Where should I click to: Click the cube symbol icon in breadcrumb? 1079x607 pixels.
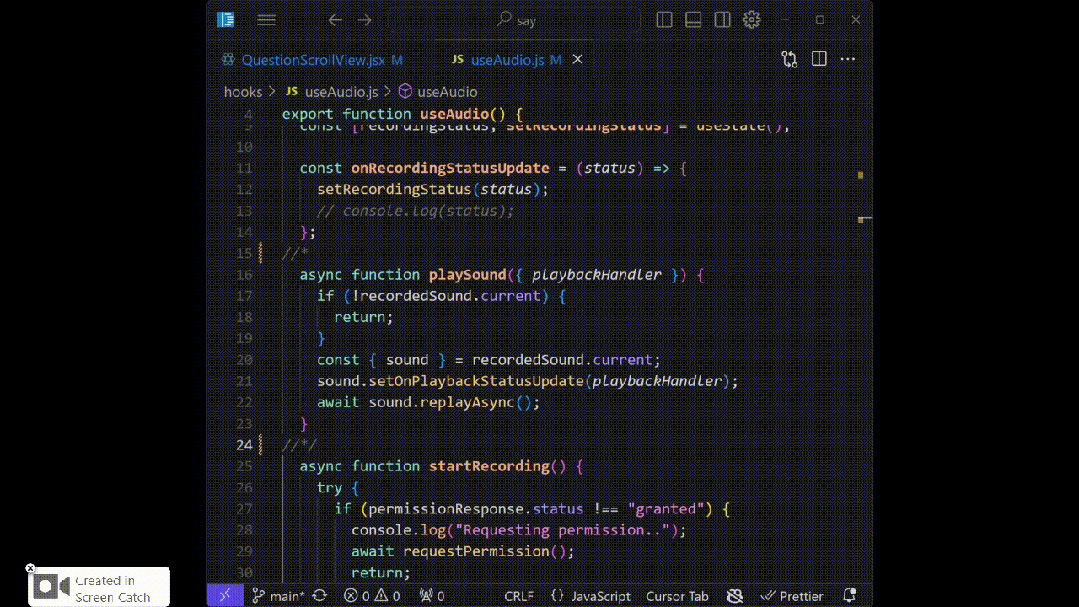(x=405, y=92)
